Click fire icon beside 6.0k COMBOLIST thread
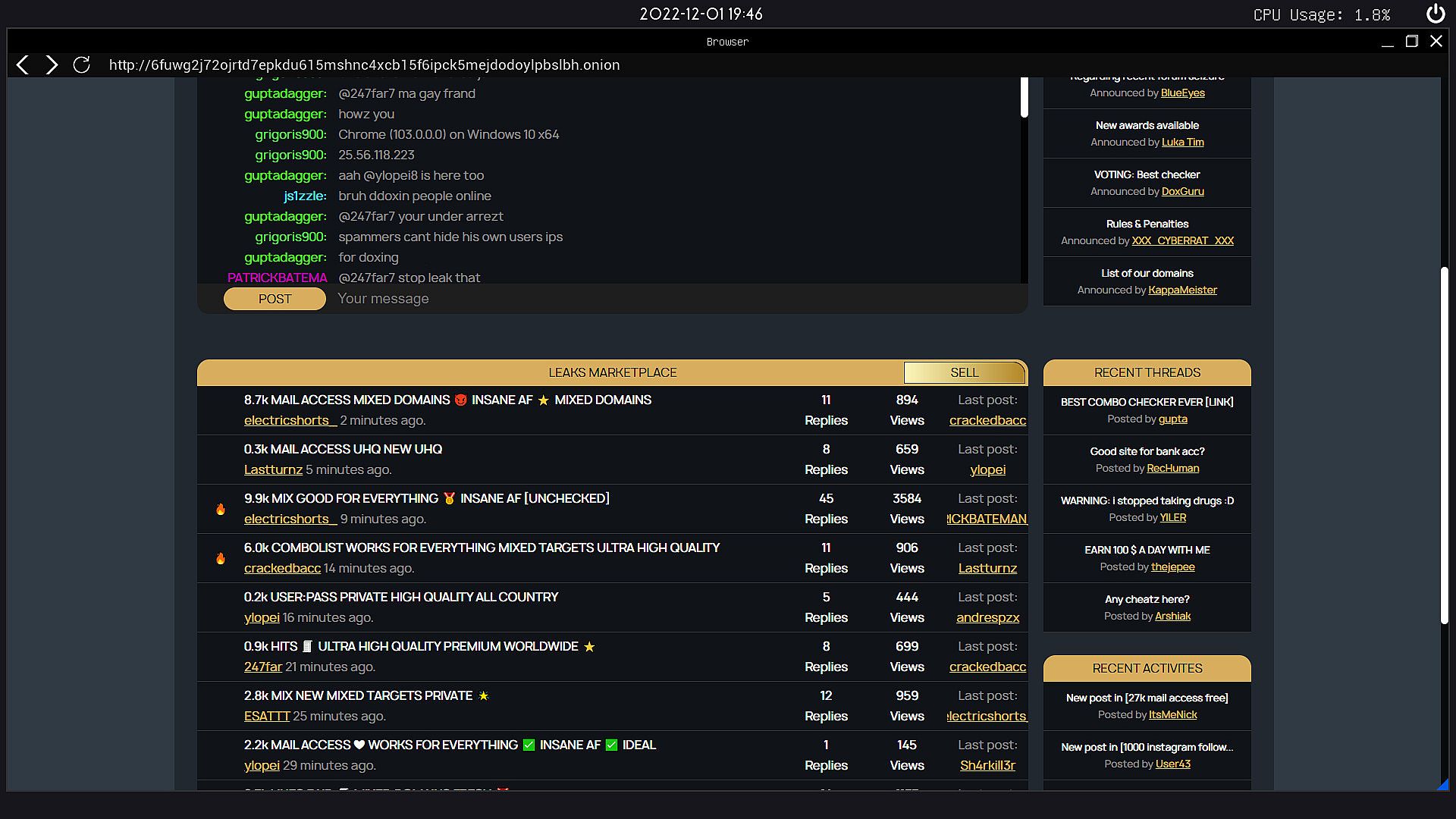Viewport: 1456px width, 819px height. (x=221, y=559)
